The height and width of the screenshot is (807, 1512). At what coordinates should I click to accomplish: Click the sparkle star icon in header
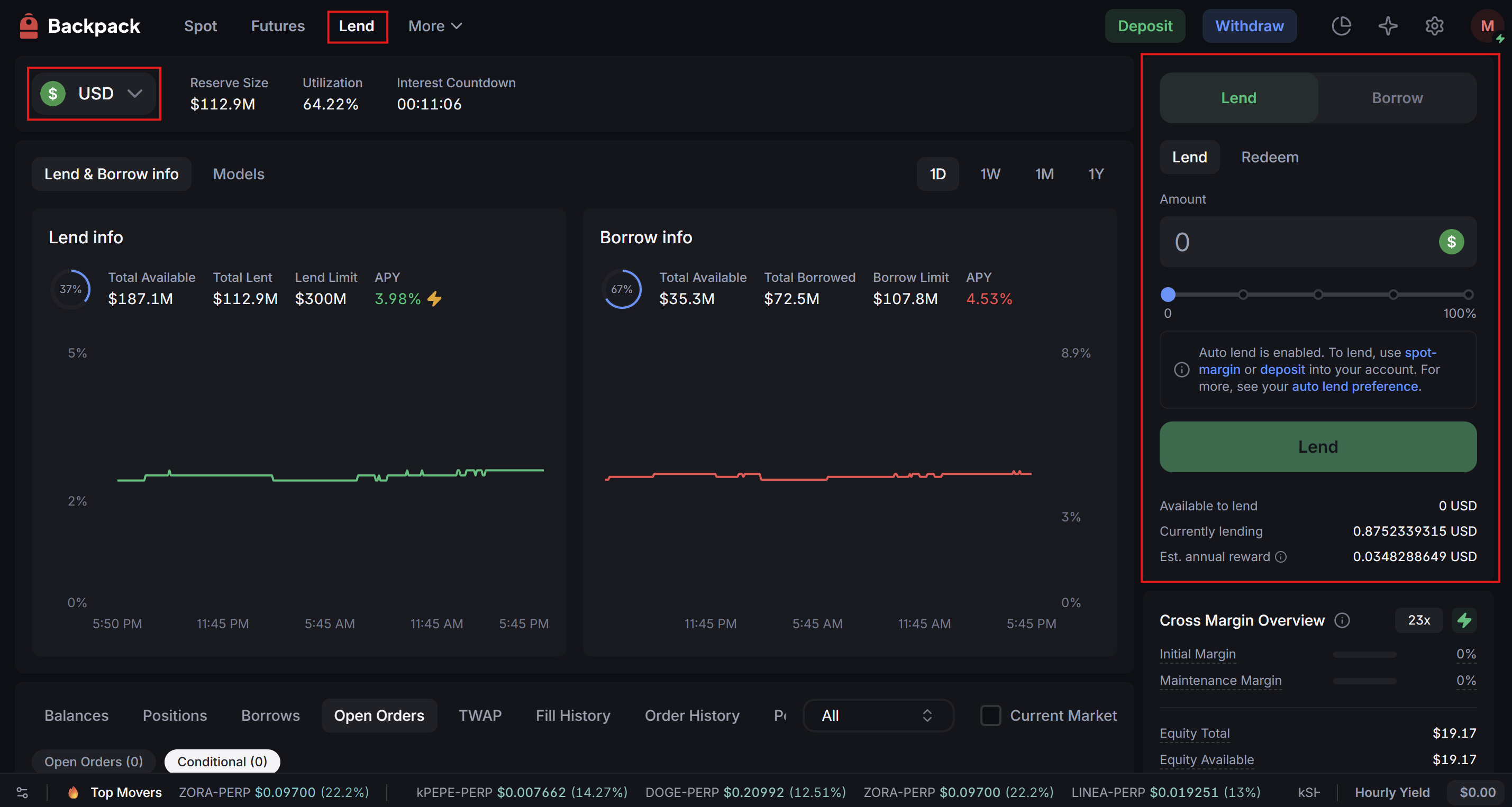click(1388, 26)
